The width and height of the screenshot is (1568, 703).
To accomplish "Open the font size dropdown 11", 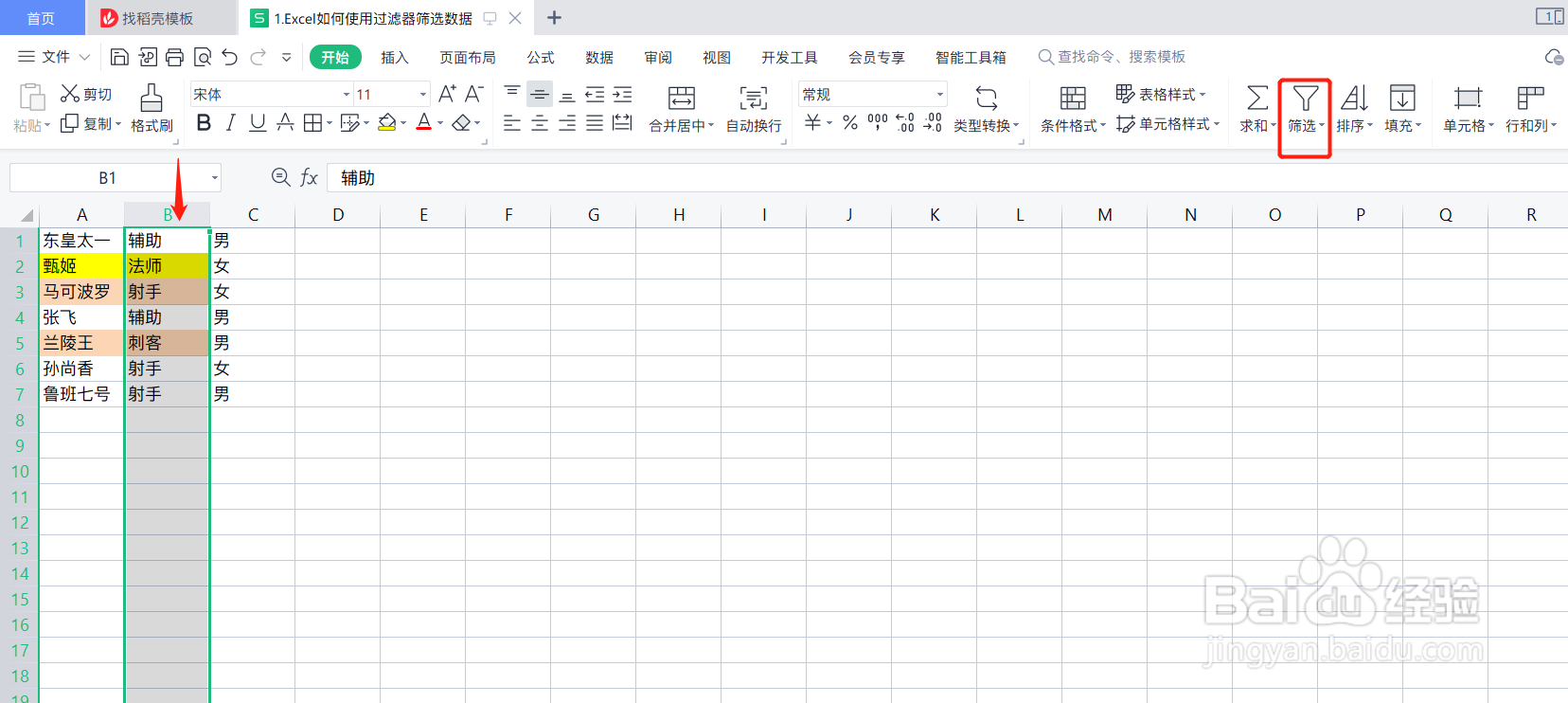I will 423,95.
